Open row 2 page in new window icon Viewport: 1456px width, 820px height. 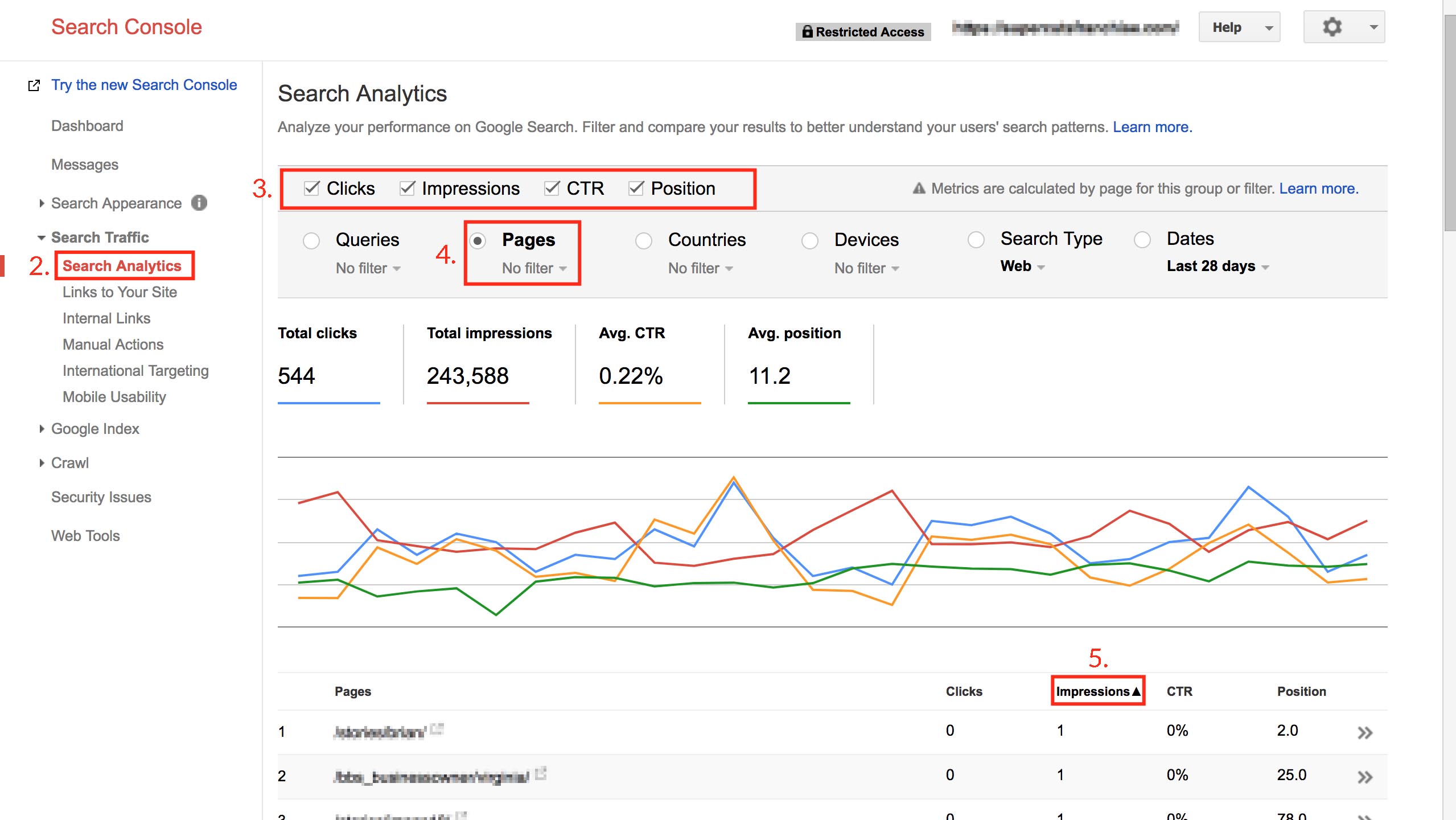tap(541, 773)
